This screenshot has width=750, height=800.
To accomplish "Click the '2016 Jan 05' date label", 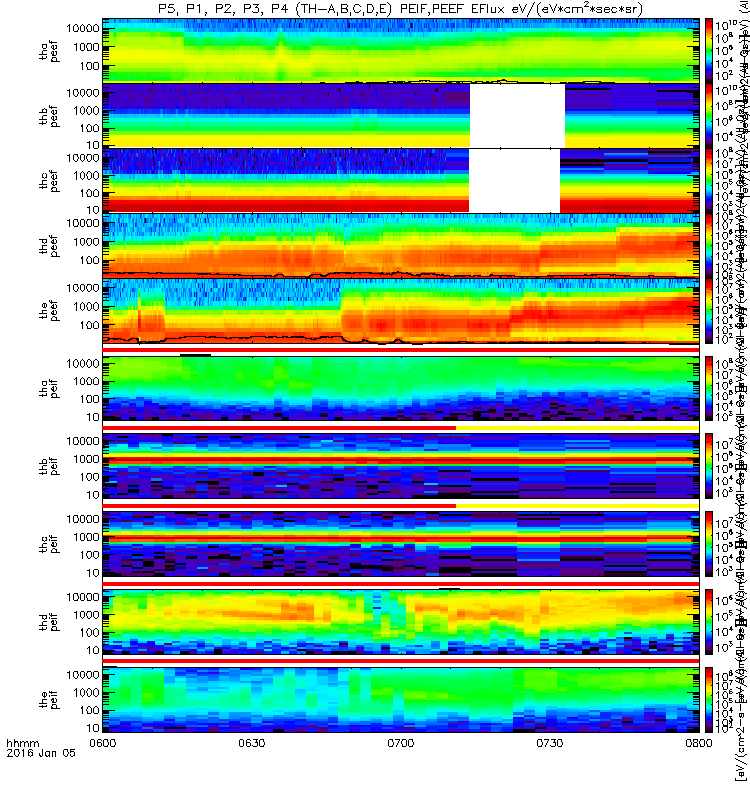I will [x=41, y=753].
